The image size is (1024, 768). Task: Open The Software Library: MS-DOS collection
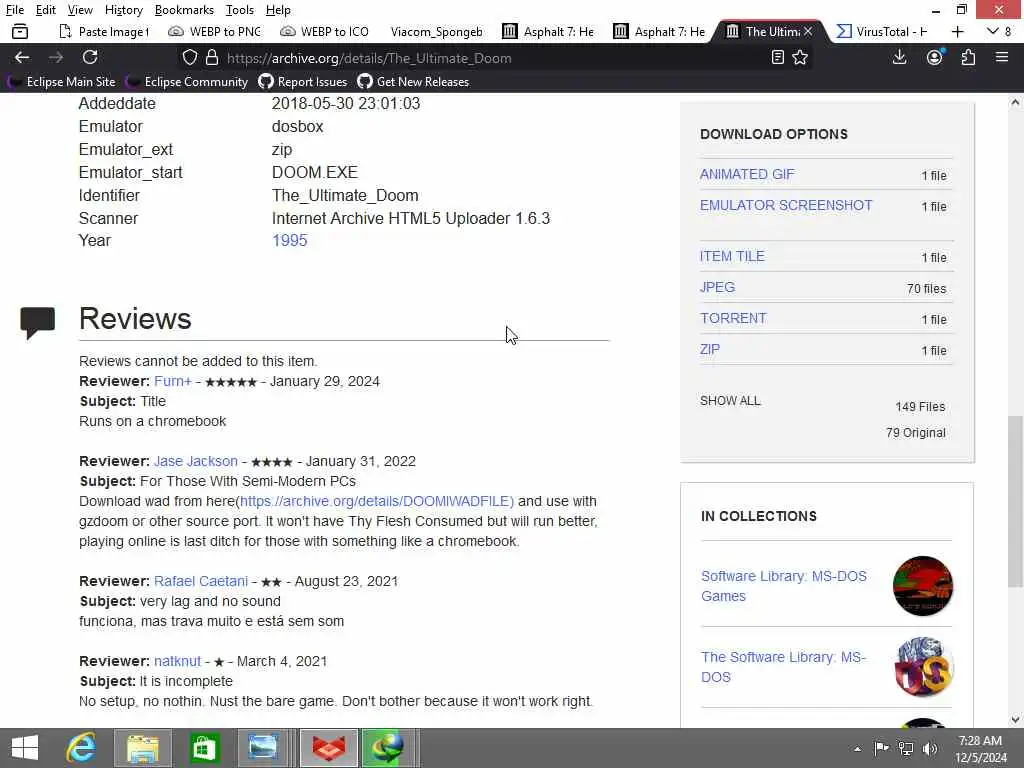[x=783, y=667]
